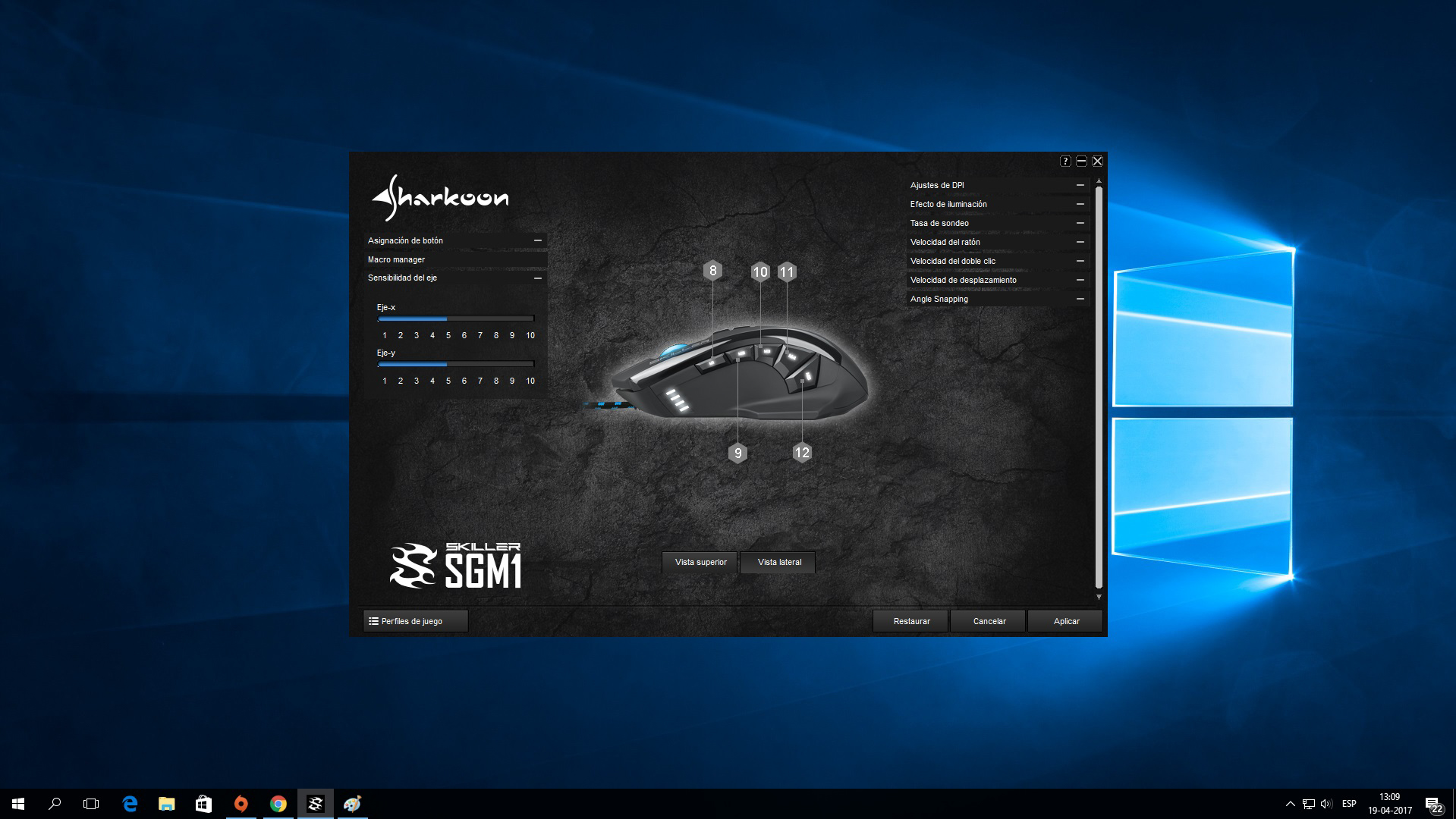Click right panel scrollbar up arrow
This screenshot has height=819, width=1456.
1099,182
